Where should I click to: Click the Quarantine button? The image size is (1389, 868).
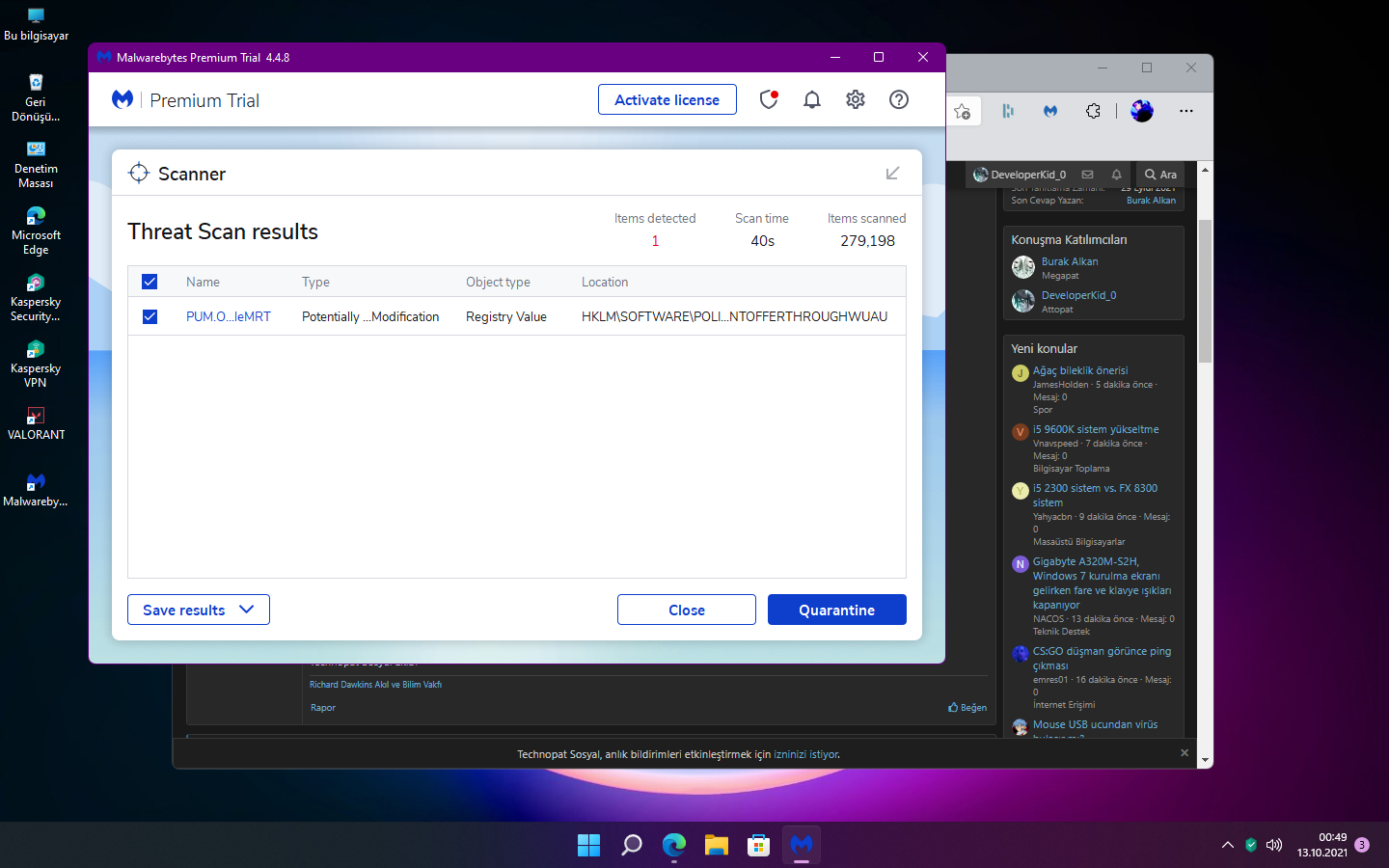point(837,610)
